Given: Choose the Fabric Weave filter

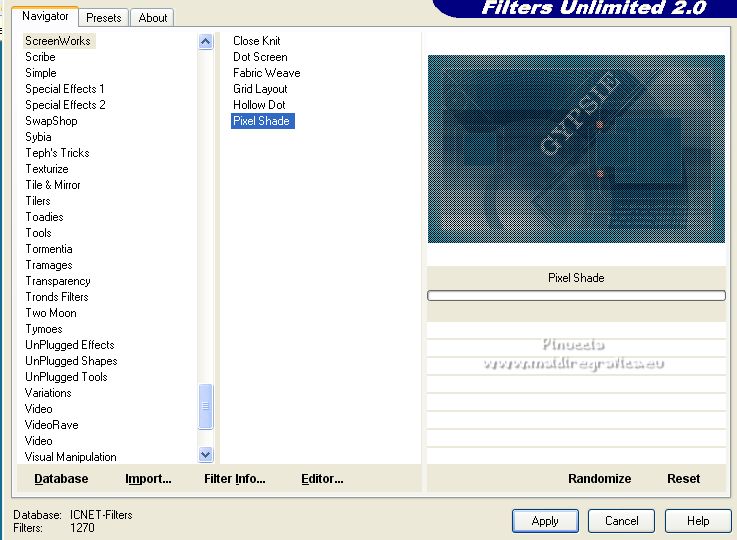Looking at the screenshot, I should [267, 73].
